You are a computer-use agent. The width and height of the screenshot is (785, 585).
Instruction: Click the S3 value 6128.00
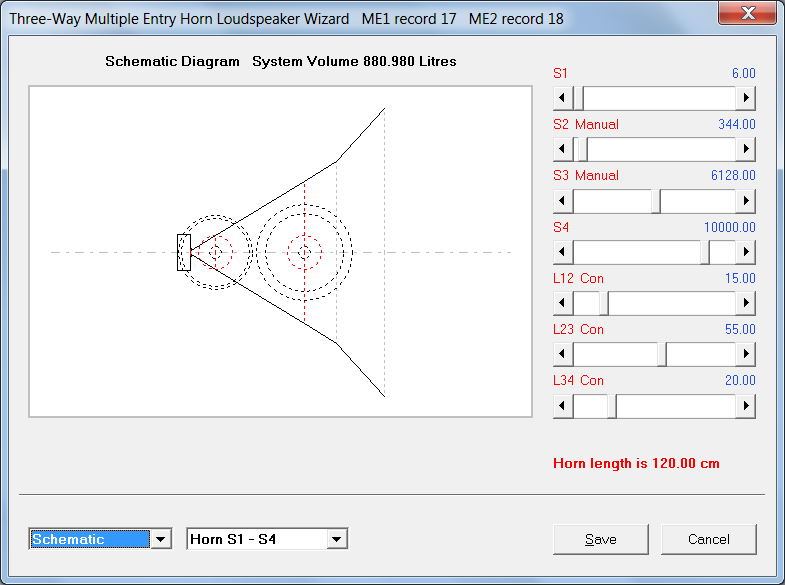pyautogui.click(x=733, y=175)
